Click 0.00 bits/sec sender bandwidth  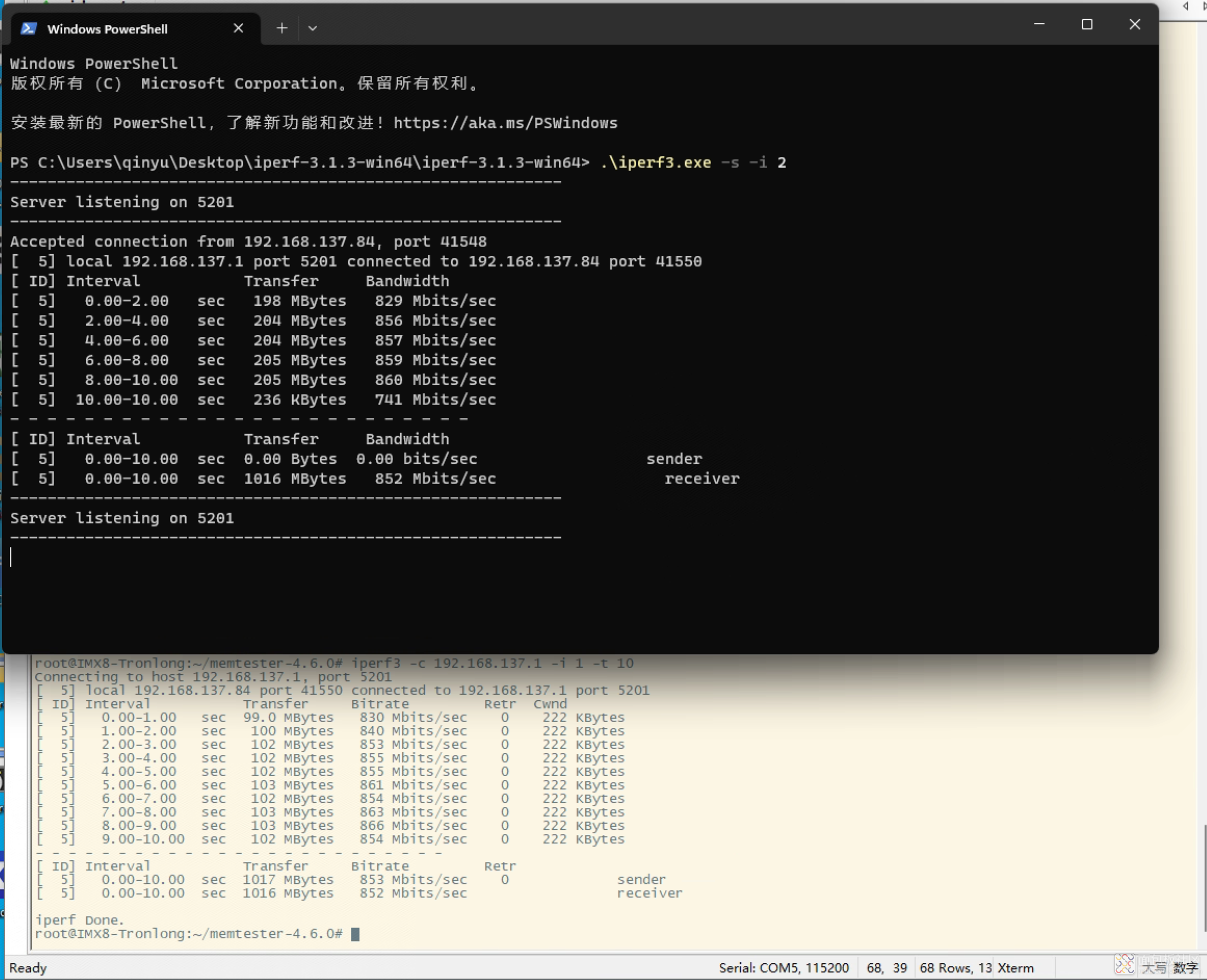416,459
